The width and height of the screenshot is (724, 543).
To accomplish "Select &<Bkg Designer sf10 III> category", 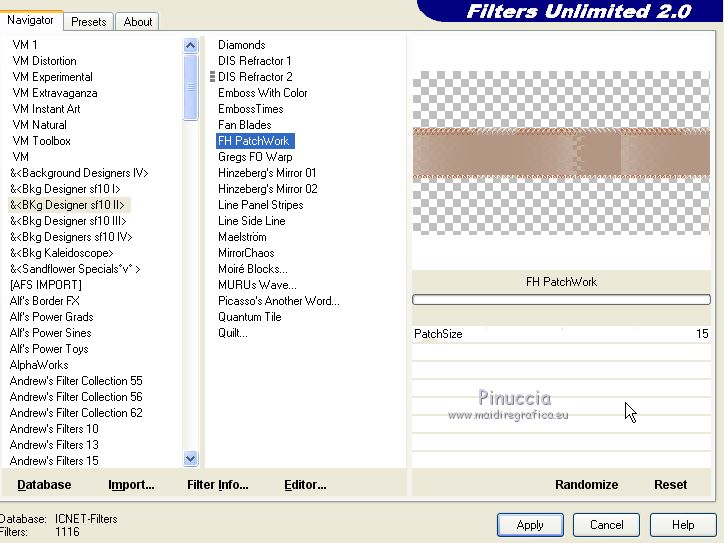I will point(68,221).
